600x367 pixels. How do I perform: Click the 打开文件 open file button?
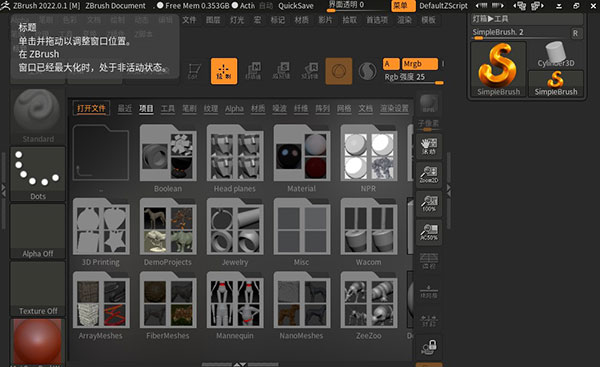pyautogui.click(x=91, y=108)
